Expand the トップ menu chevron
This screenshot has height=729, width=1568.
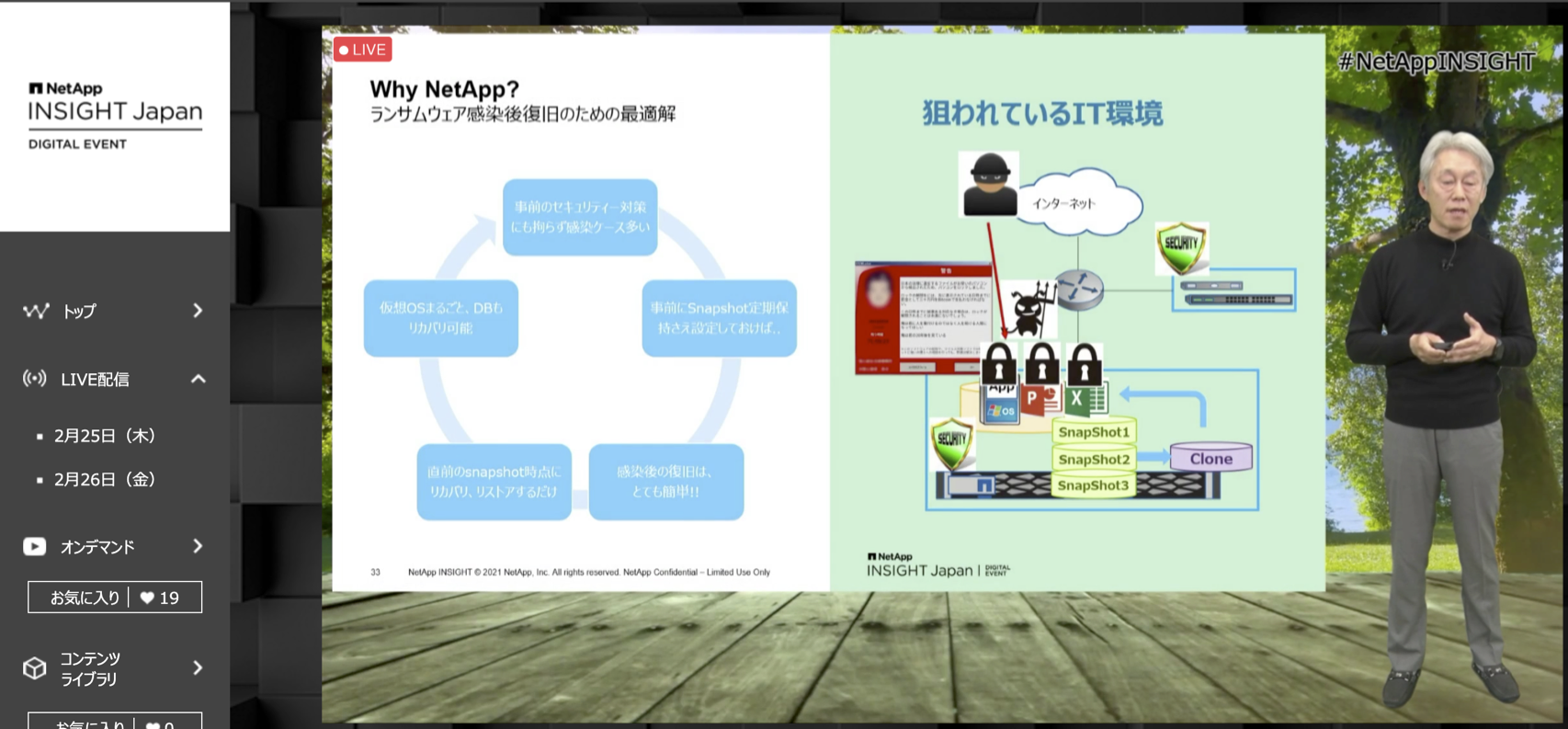(x=198, y=311)
